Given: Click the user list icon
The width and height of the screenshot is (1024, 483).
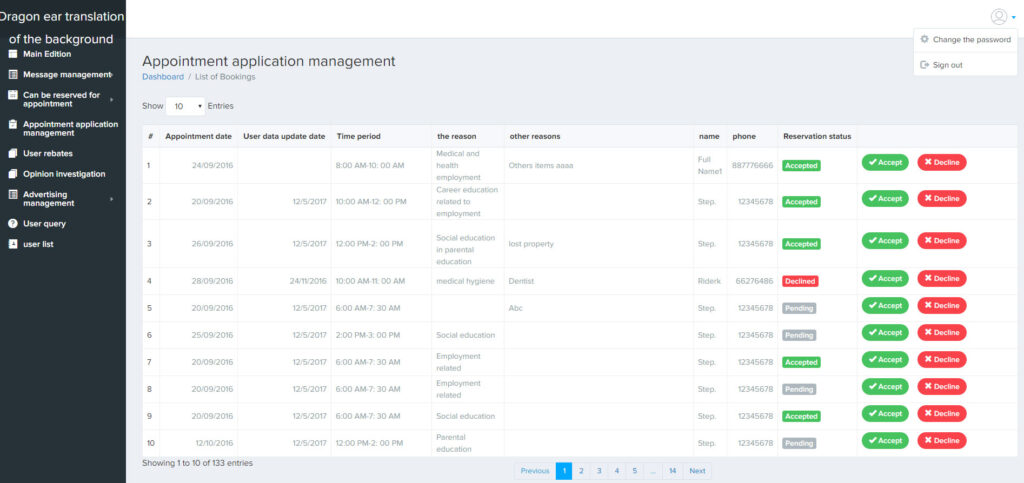Looking at the screenshot, I should (x=12, y=244).
